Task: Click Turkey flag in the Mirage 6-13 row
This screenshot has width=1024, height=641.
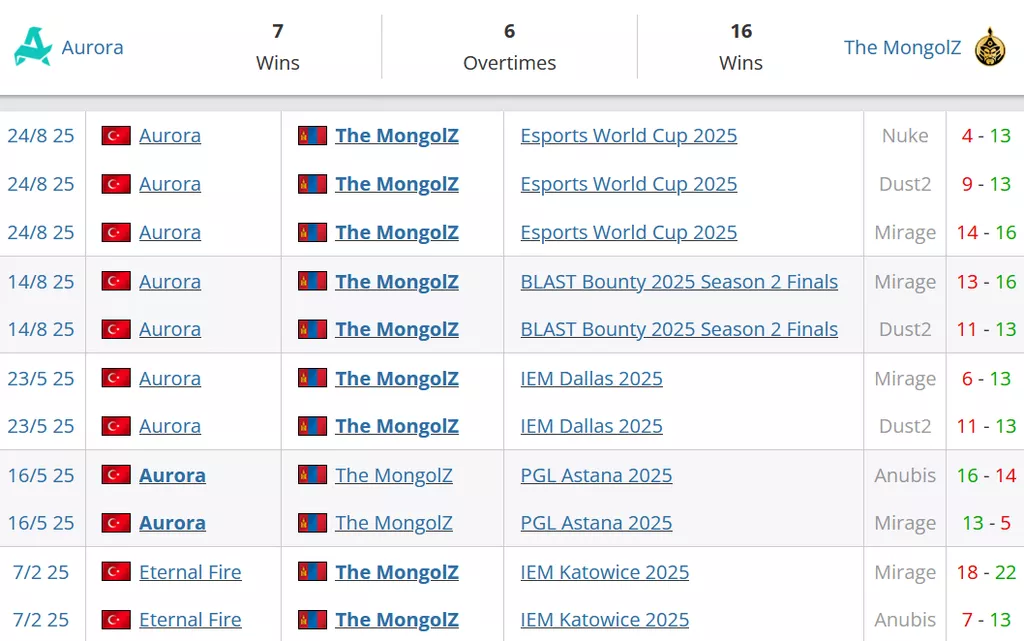Action: click(x=116, y=379)
